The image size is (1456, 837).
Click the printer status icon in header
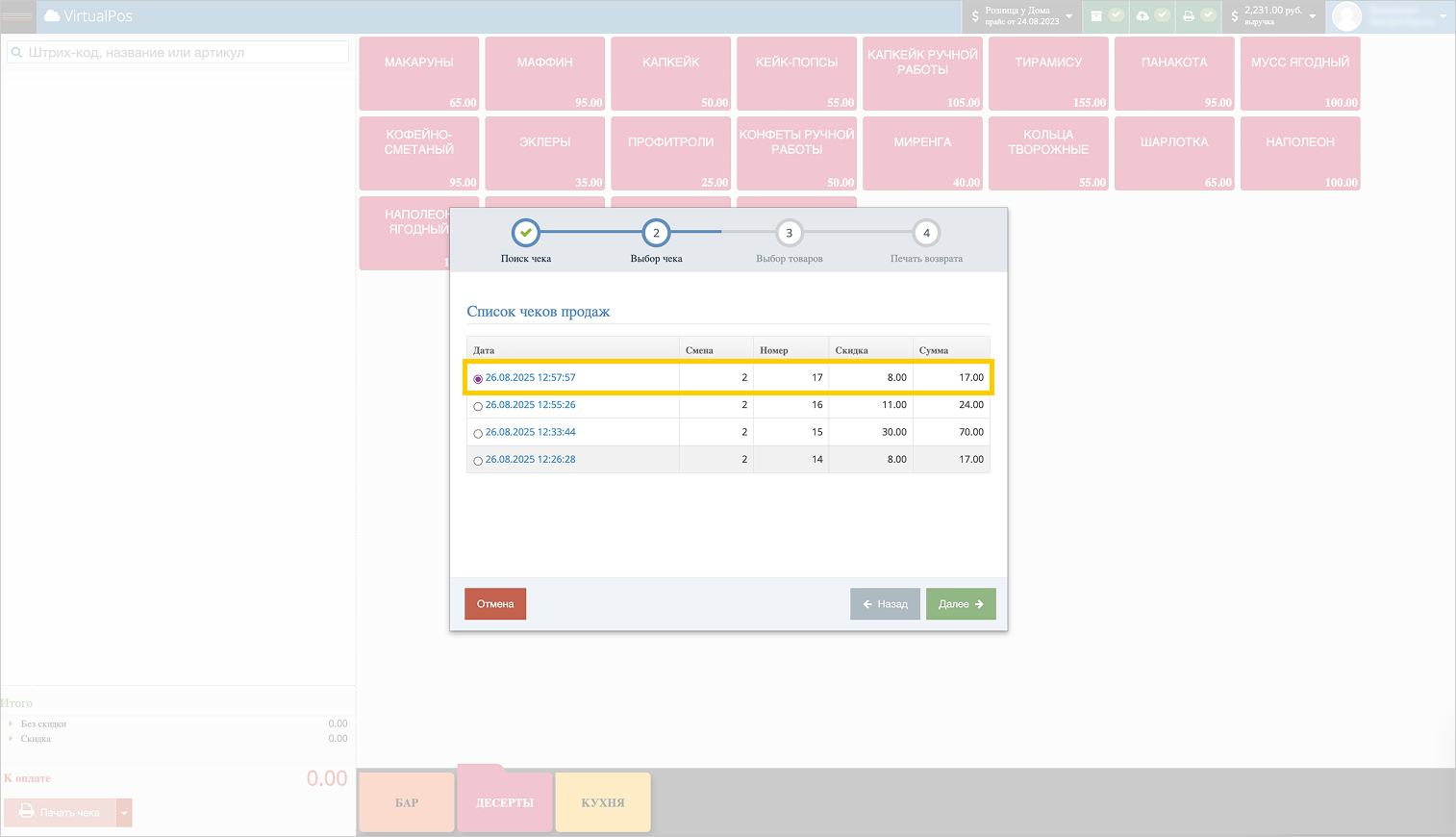[x=1189, y=16]
